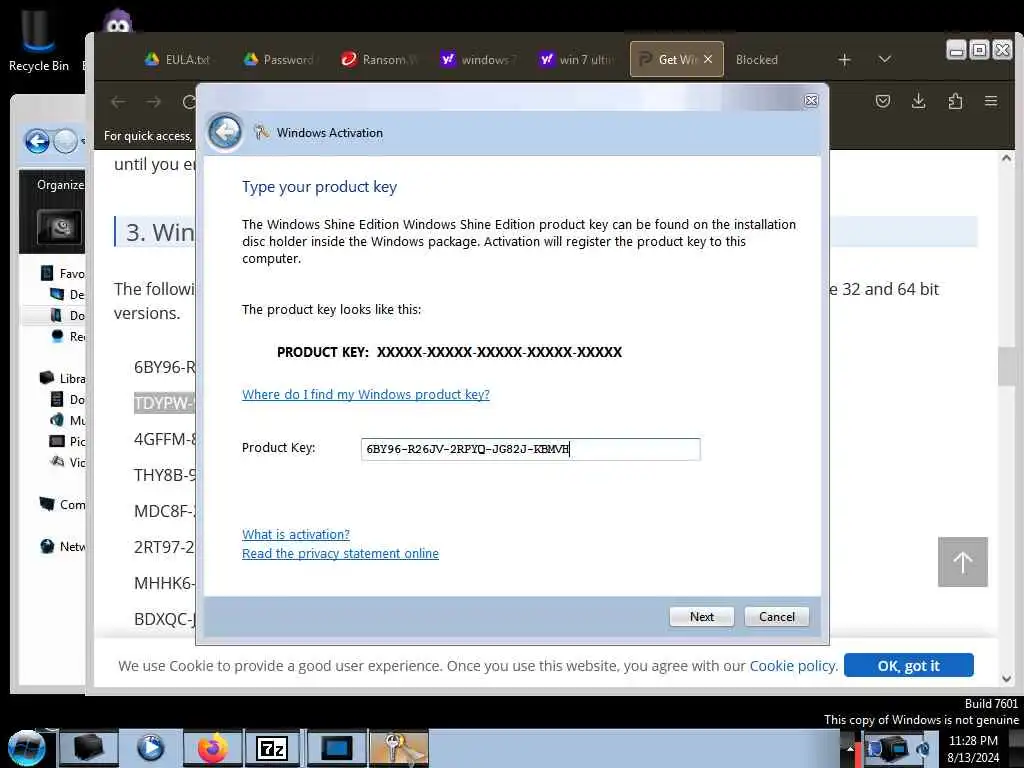Select Pictures library in Explorer sidebar
The width and height of the screenshot is (1024, 768).
(68, 441)
